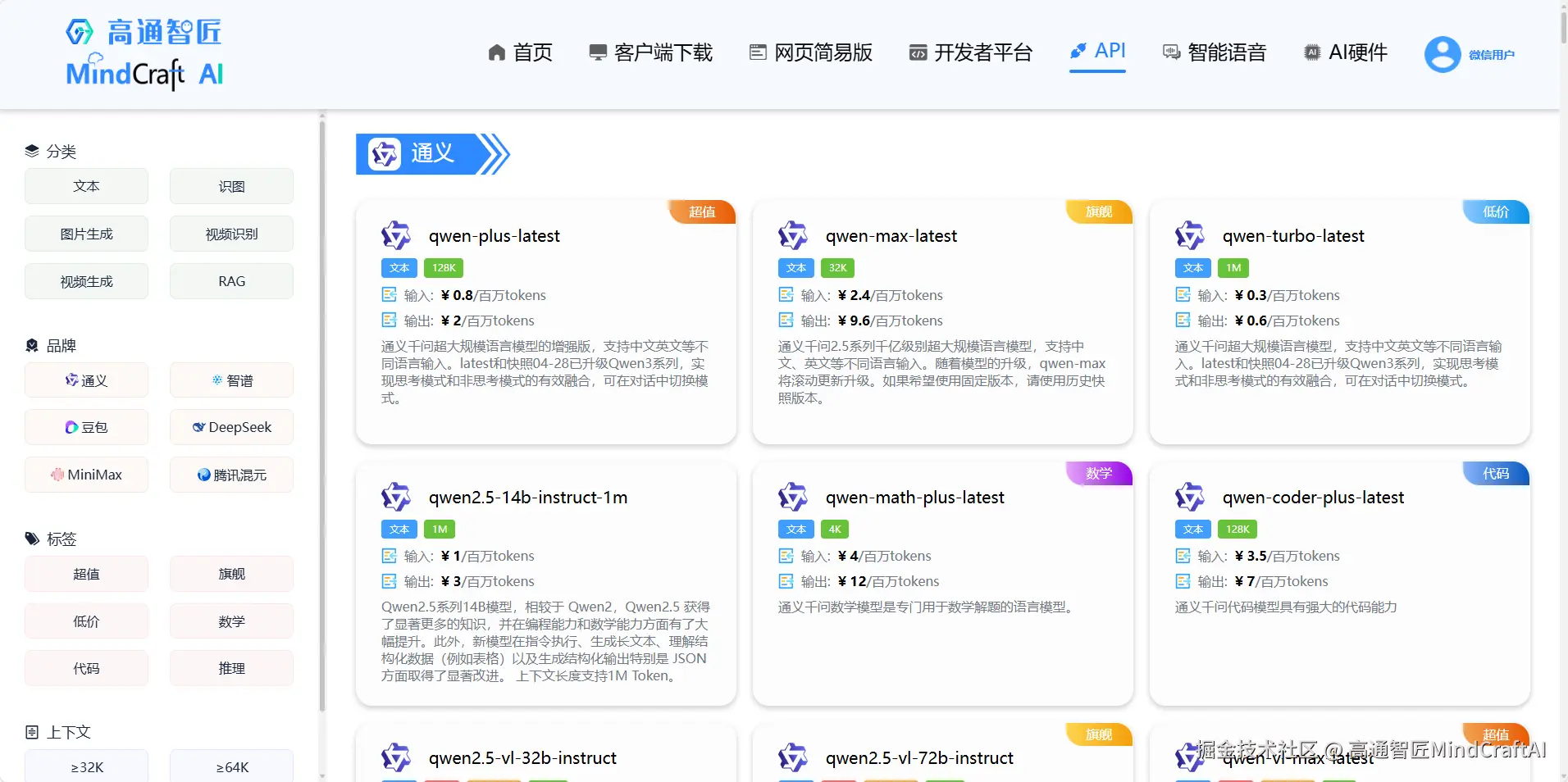Choose the ≥32K context filter
1568x782 pixels.
pos(86,766)
